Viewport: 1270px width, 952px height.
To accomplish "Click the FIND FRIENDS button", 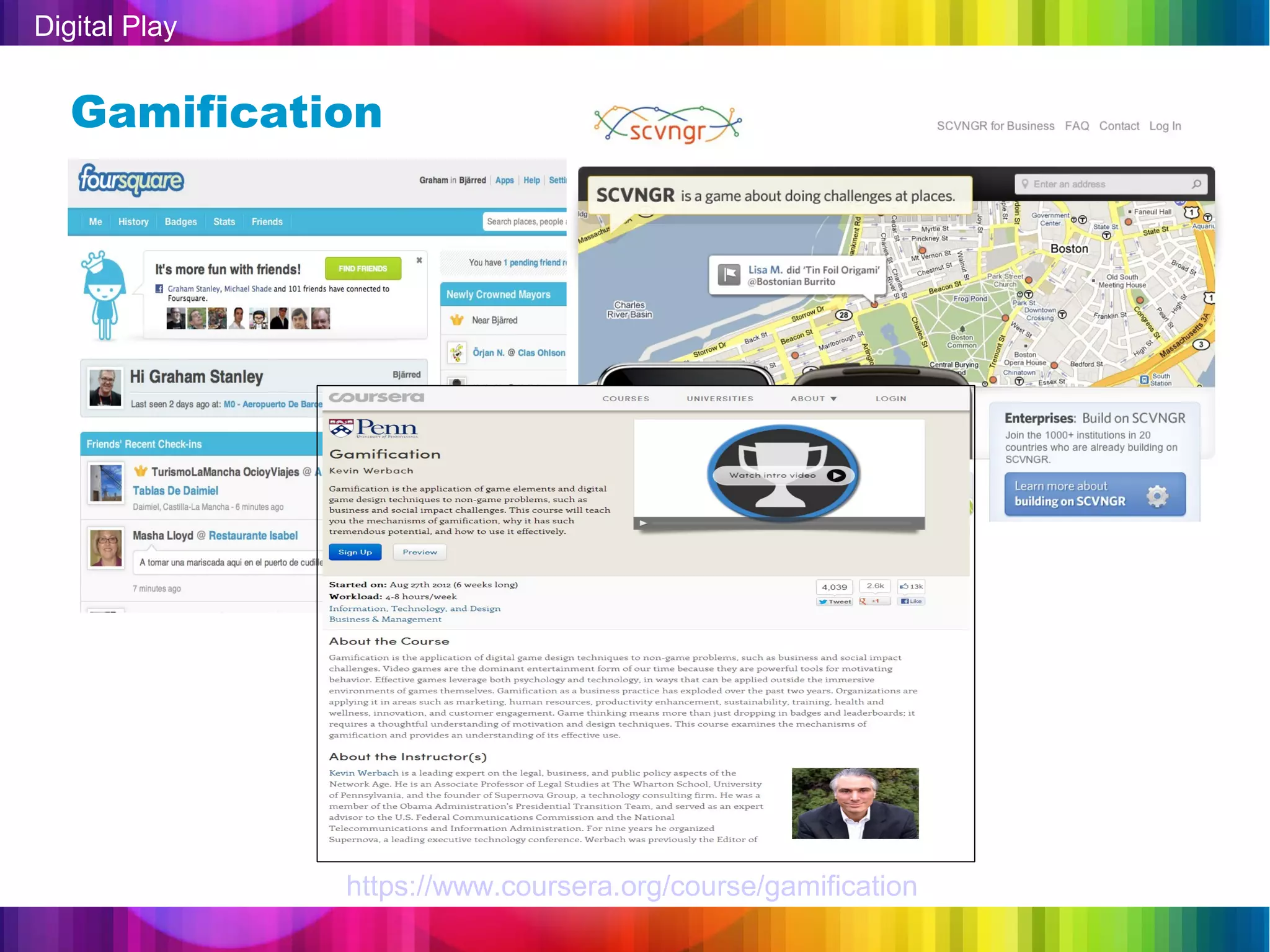I will (x=363, y=269).
